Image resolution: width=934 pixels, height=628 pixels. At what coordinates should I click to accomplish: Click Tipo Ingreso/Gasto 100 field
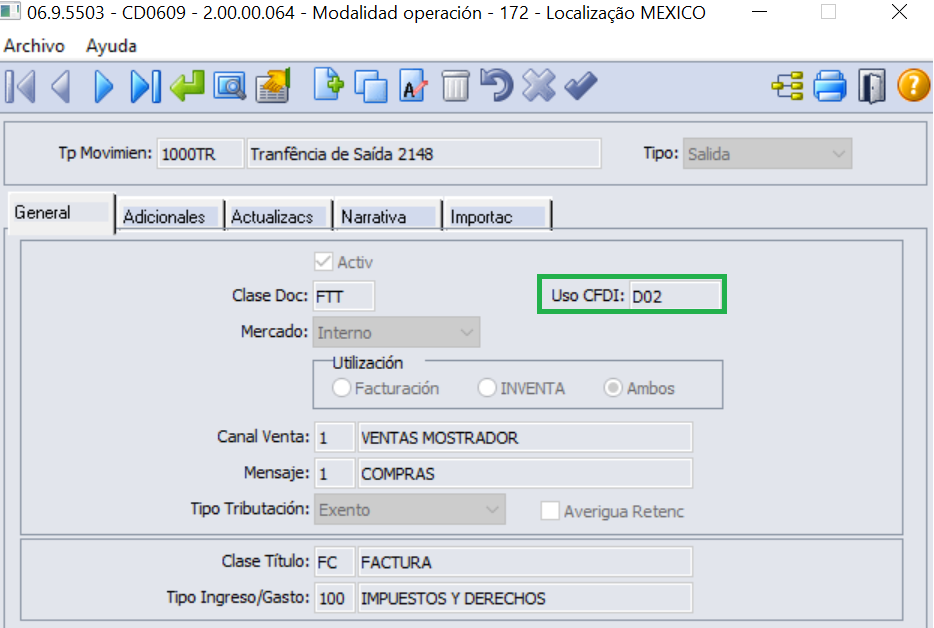(335, 598)
